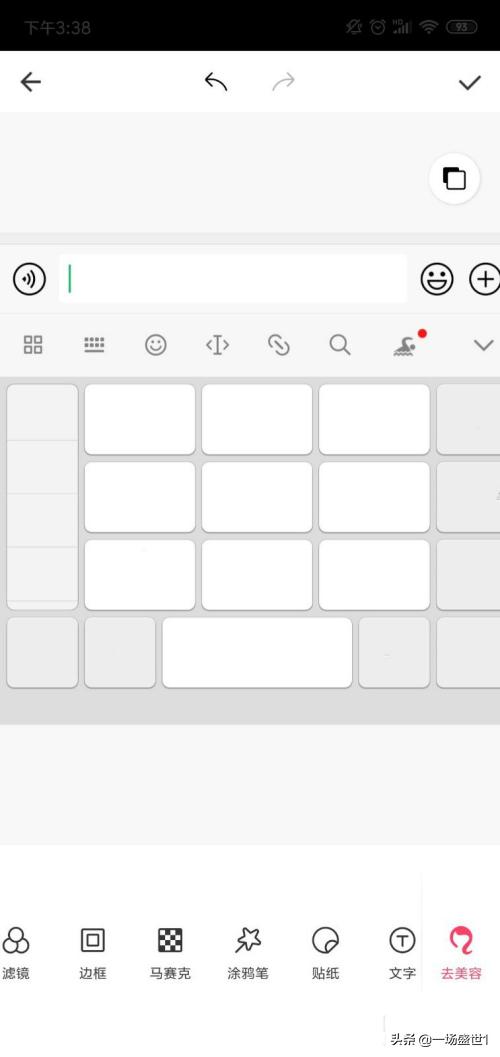Image resolution: width=500 pixels, height=1057 pixels.
Task: Tap the magnifier search icon
Action: 340,345
